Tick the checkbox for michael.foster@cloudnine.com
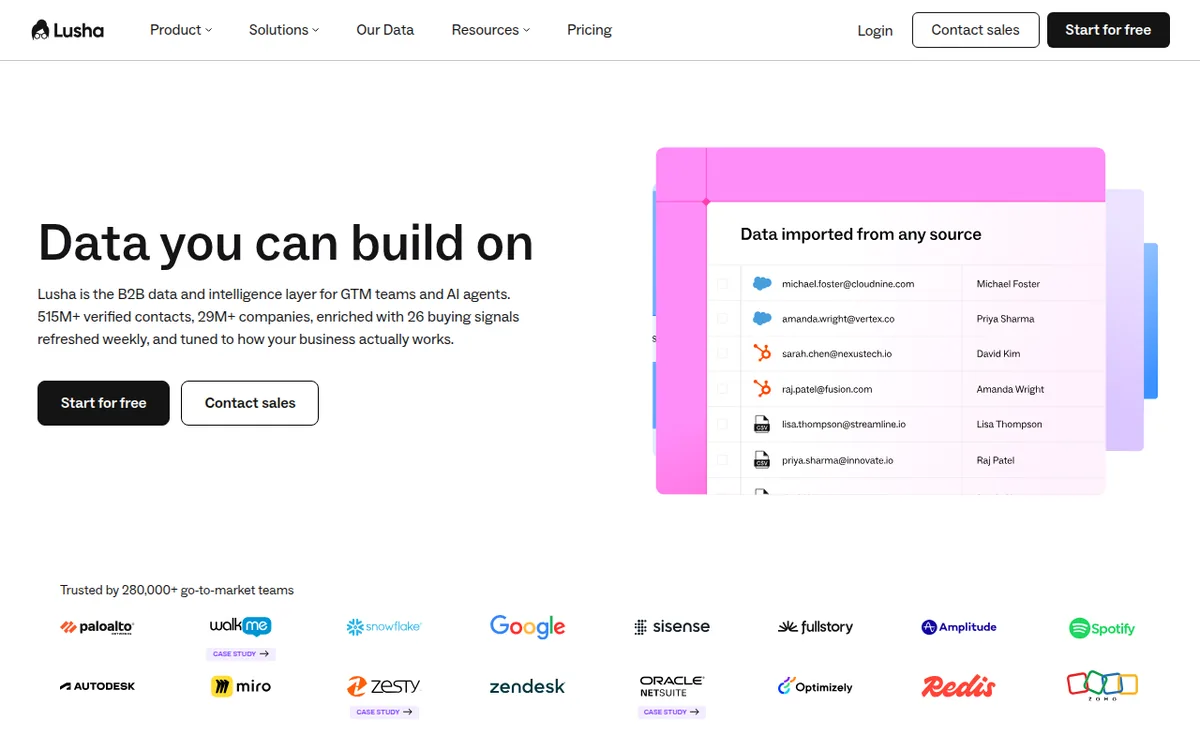 pos(722,284)
